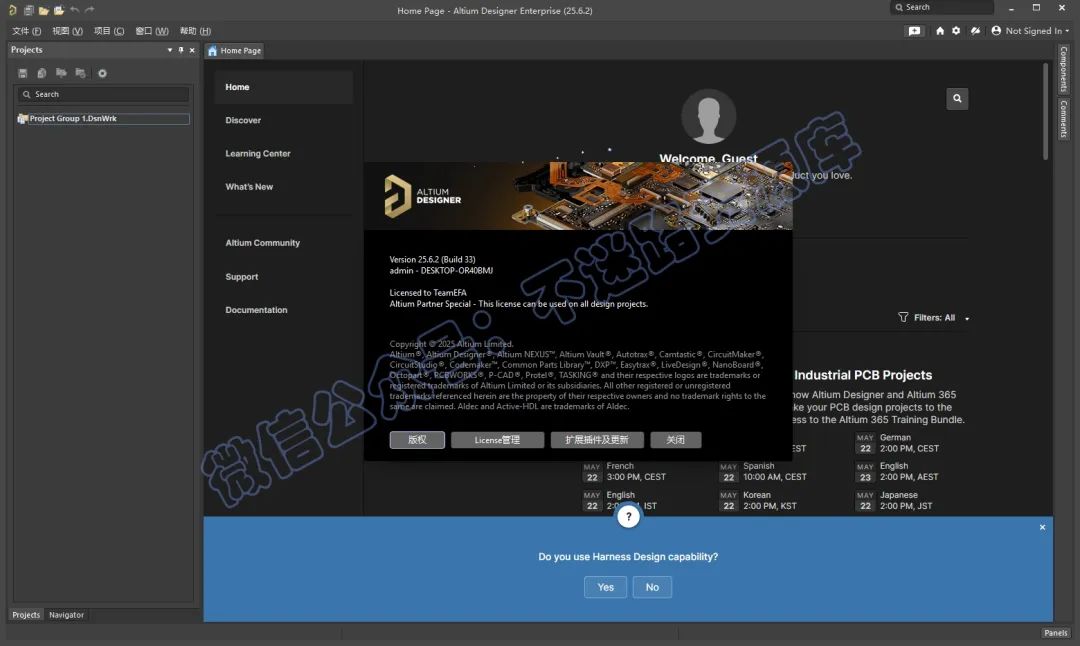
Task: Click the open project documents icon in Projects panel
Action: (61, 73)
